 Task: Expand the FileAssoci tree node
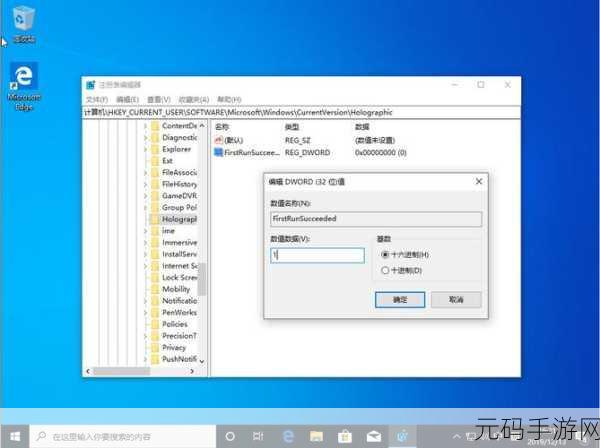pyautogui.click(x=145, y=173)
